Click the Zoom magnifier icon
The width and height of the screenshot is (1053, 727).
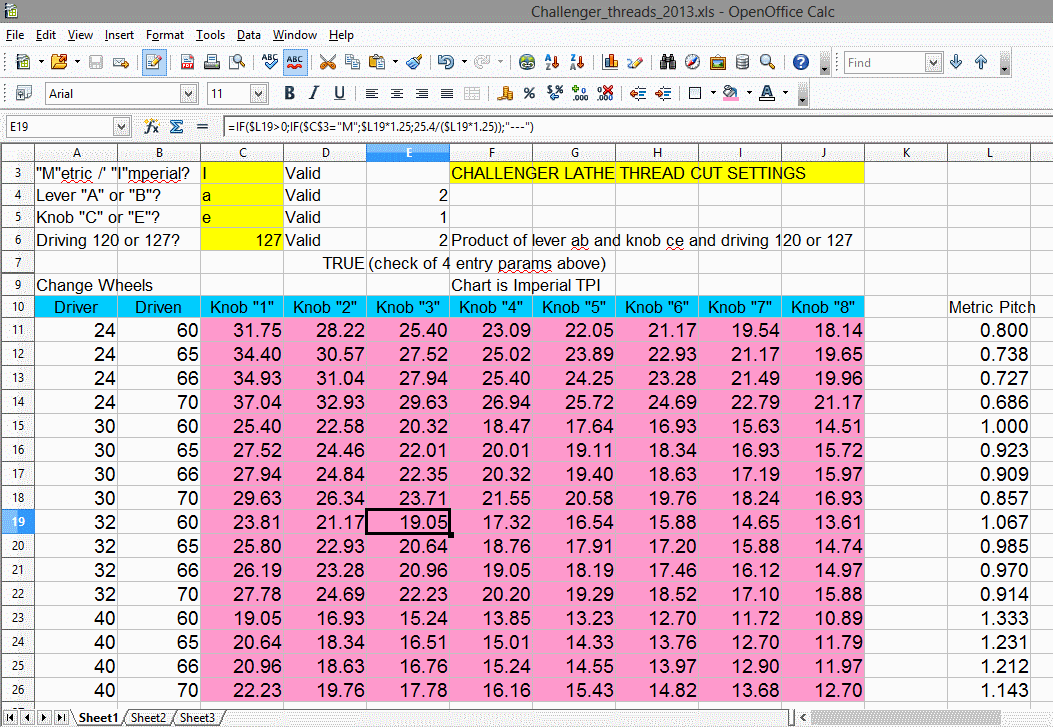(x=767, y=62)
